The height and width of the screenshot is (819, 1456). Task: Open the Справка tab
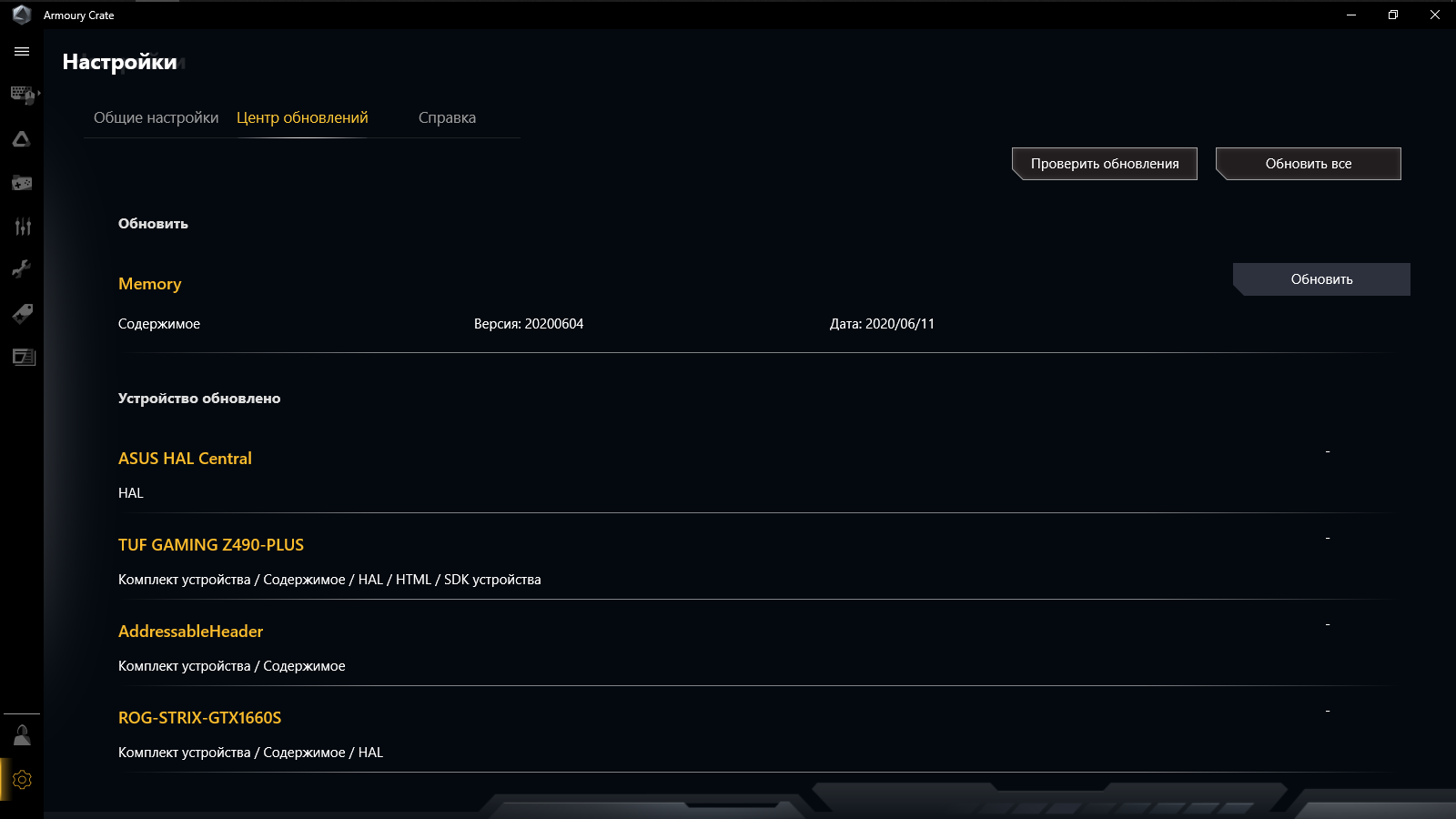tap(447, 117)
